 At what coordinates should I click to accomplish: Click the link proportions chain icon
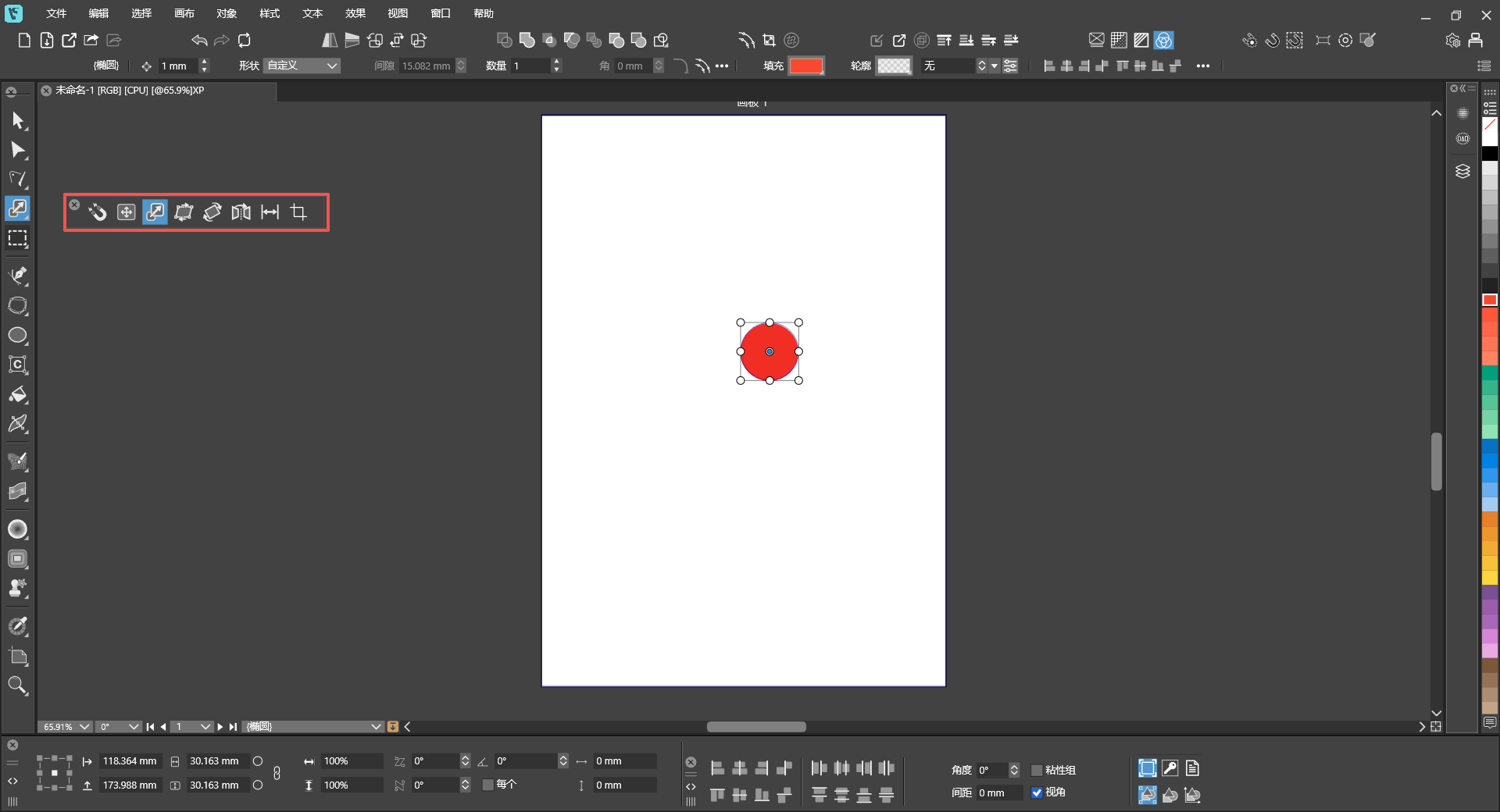[277, 773]
